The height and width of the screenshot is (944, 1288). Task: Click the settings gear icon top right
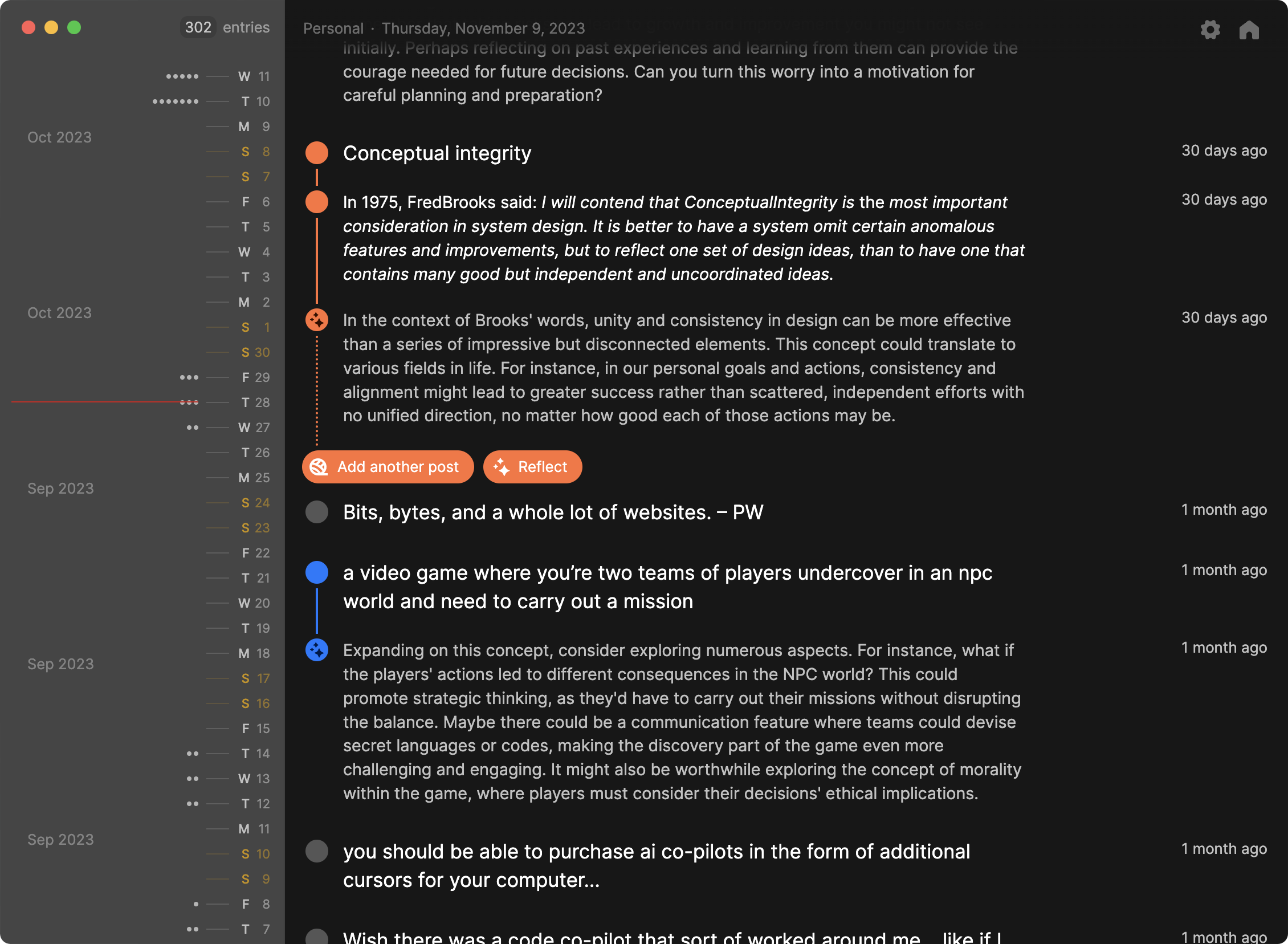click(1210, 29)
